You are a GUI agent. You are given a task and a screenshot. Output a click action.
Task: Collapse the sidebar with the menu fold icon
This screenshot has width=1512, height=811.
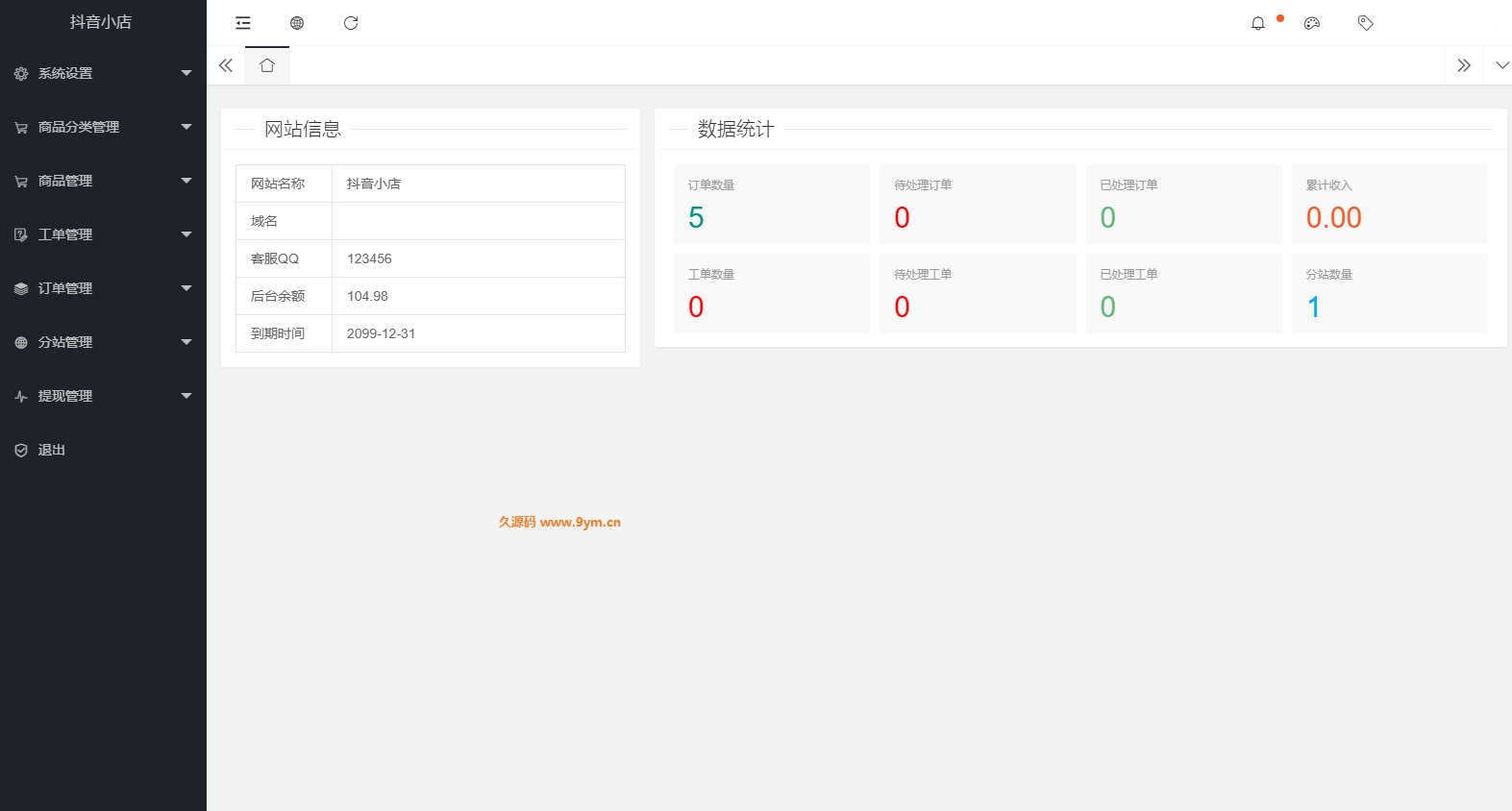coord(243,23)
